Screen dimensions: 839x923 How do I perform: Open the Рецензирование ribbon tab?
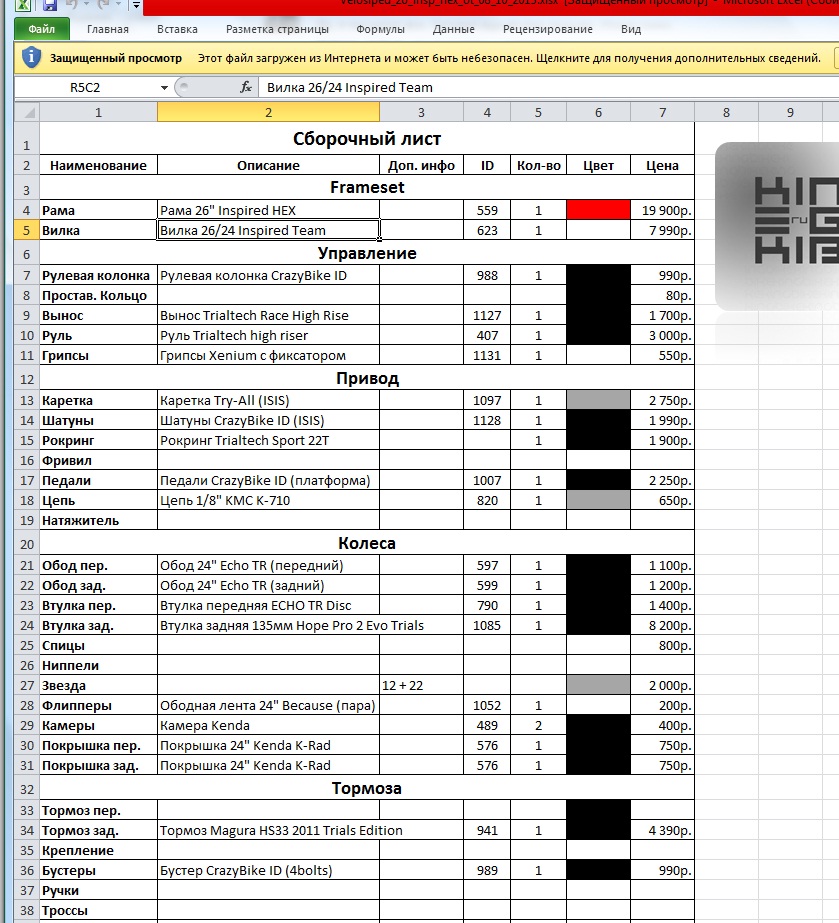547,30
